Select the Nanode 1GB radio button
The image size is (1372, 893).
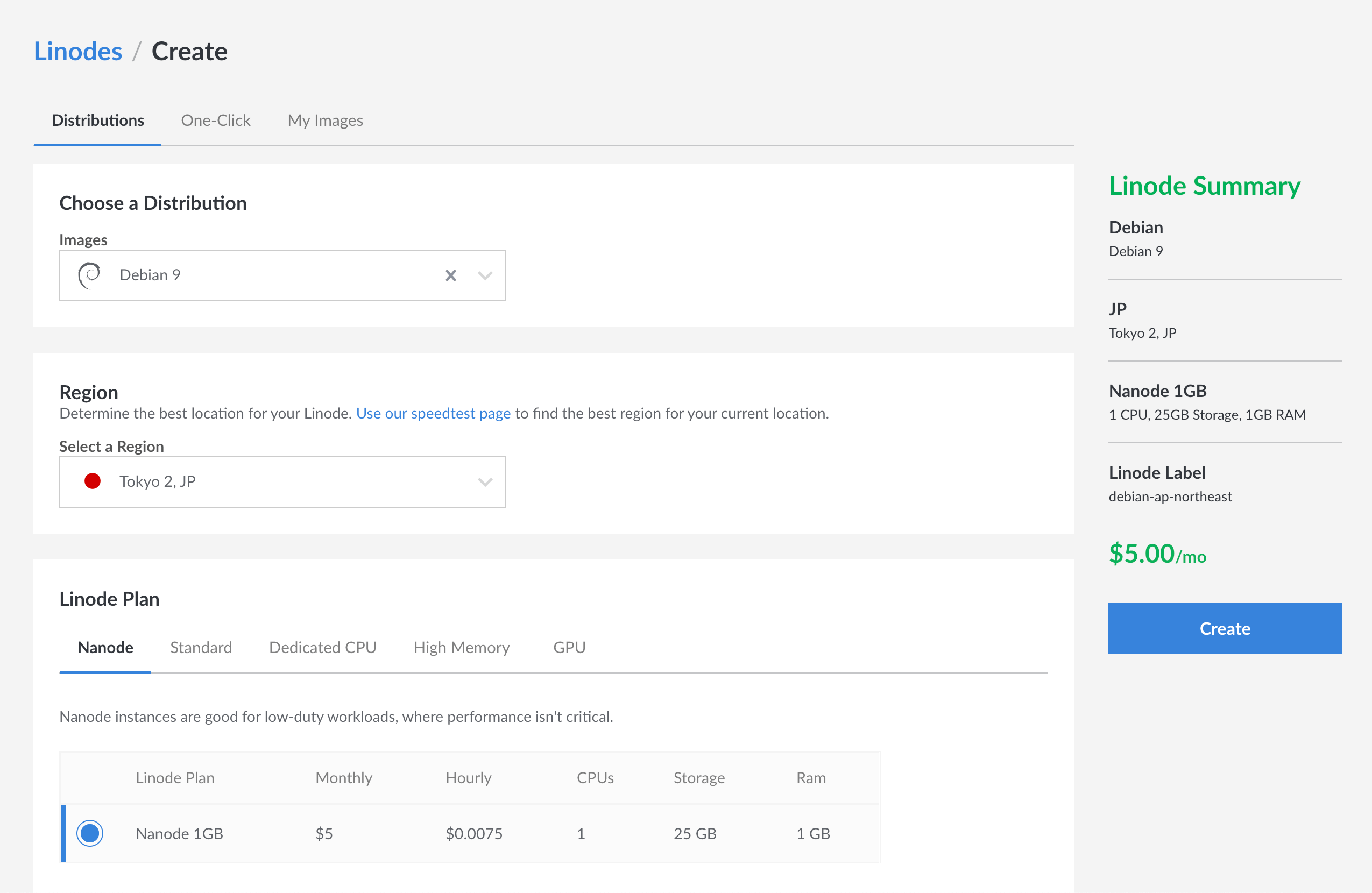[x=90, y=833]
